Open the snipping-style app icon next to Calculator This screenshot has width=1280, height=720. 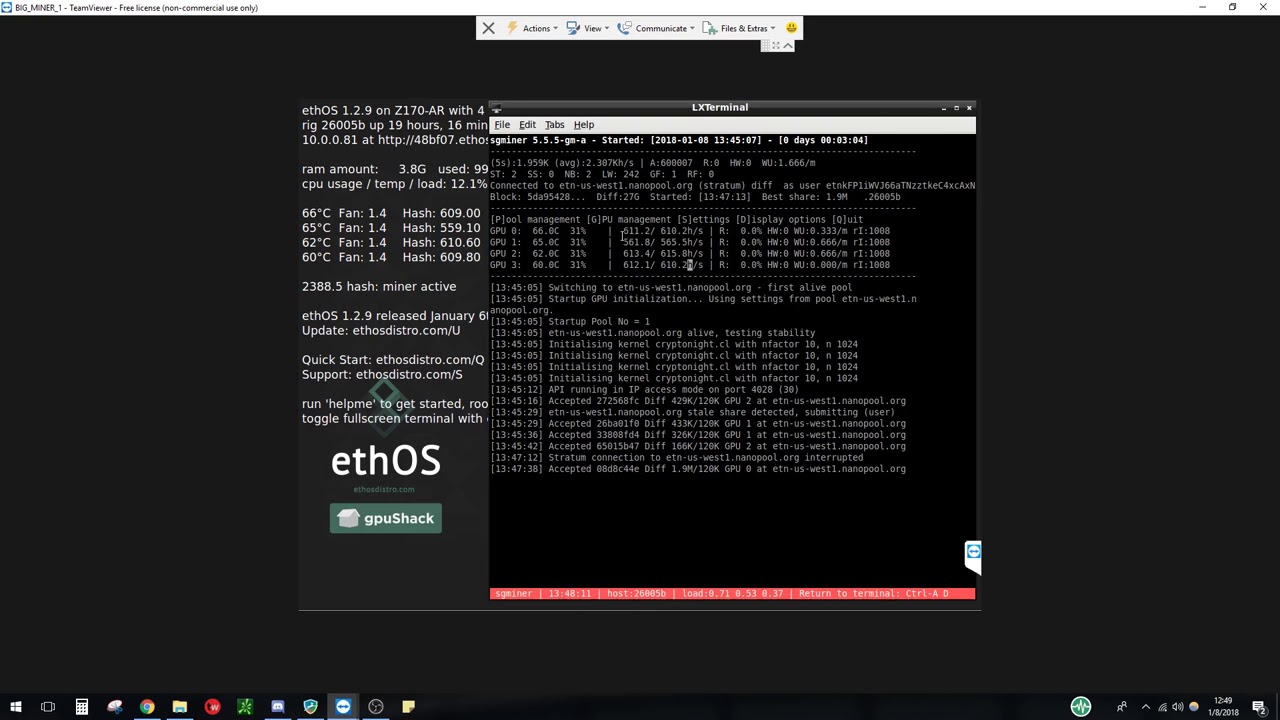[x=114, y=707]
